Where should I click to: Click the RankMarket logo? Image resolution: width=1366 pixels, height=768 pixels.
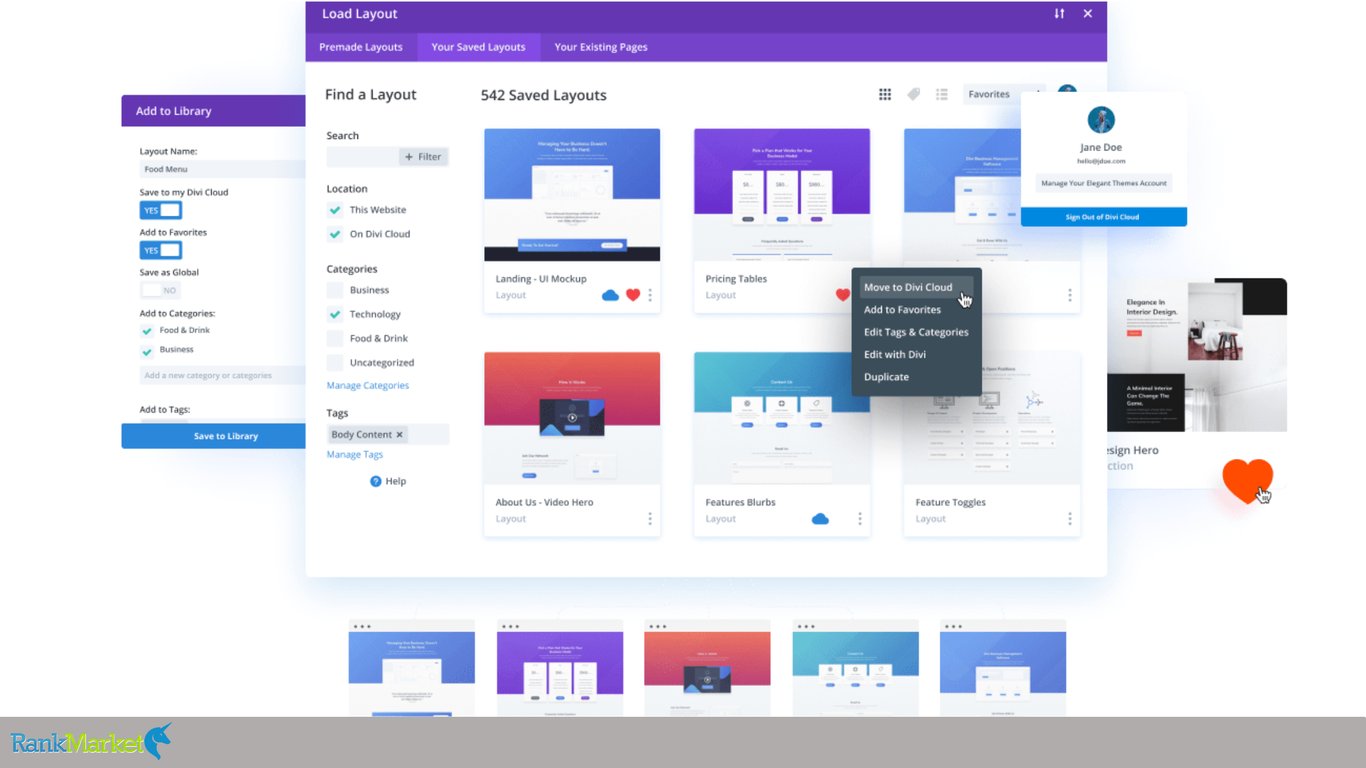point(90,742)
